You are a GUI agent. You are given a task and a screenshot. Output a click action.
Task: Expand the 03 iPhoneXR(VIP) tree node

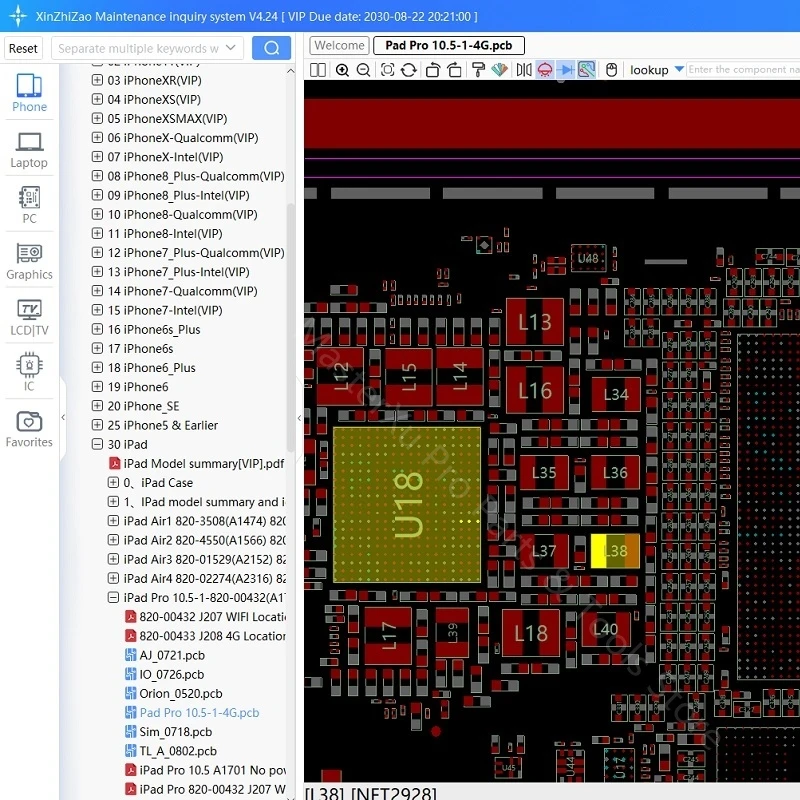pos(97,80)
